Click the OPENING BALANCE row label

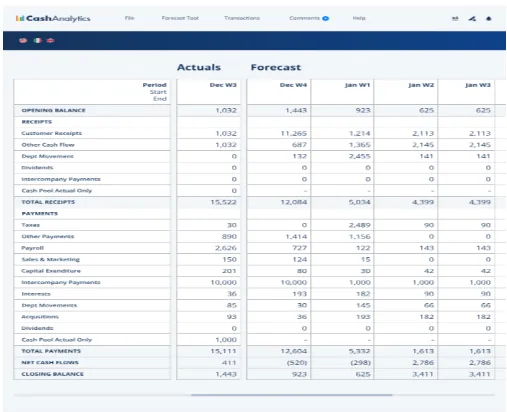[54, 110]
